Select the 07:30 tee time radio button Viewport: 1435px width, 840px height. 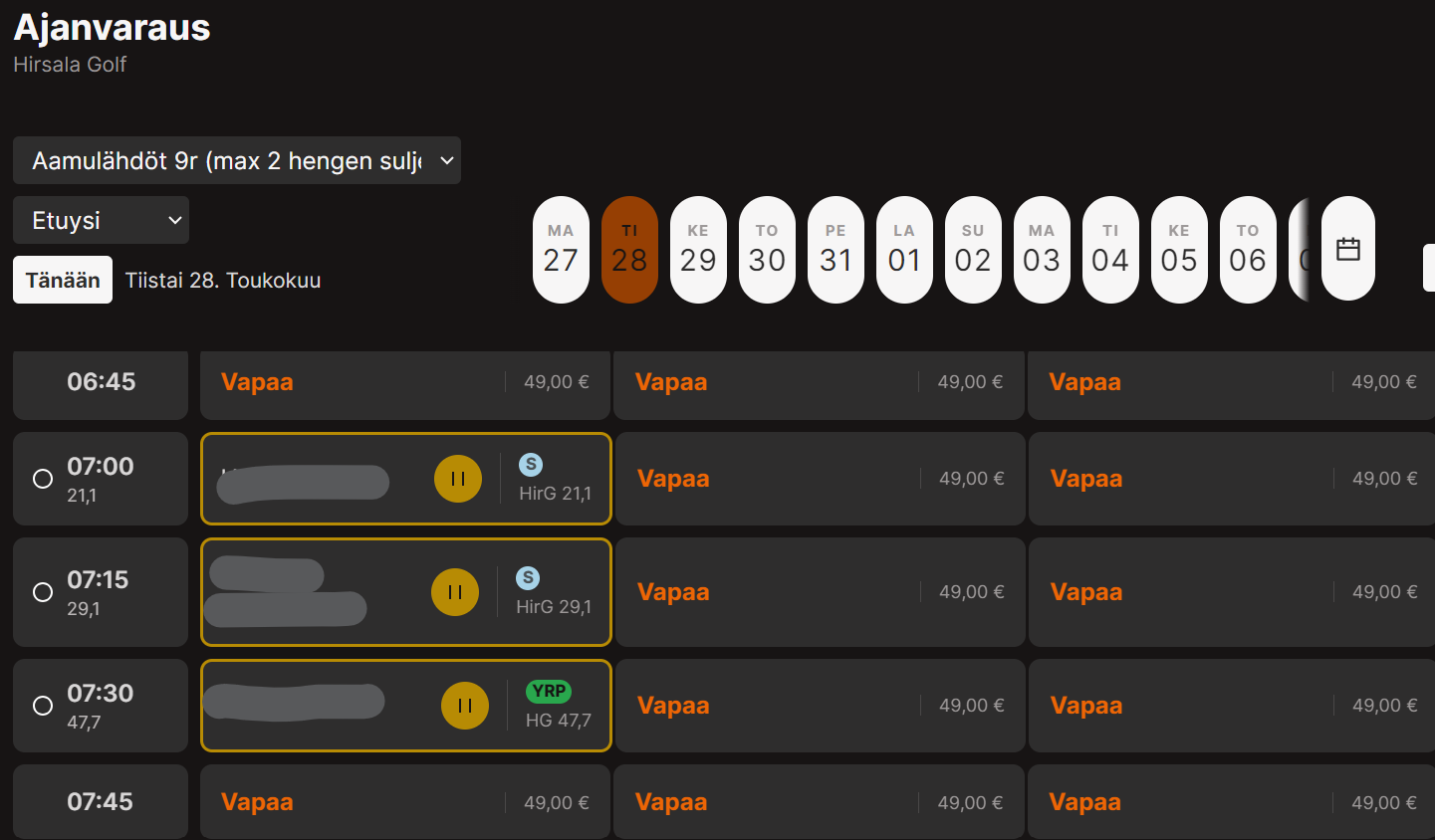43,706
